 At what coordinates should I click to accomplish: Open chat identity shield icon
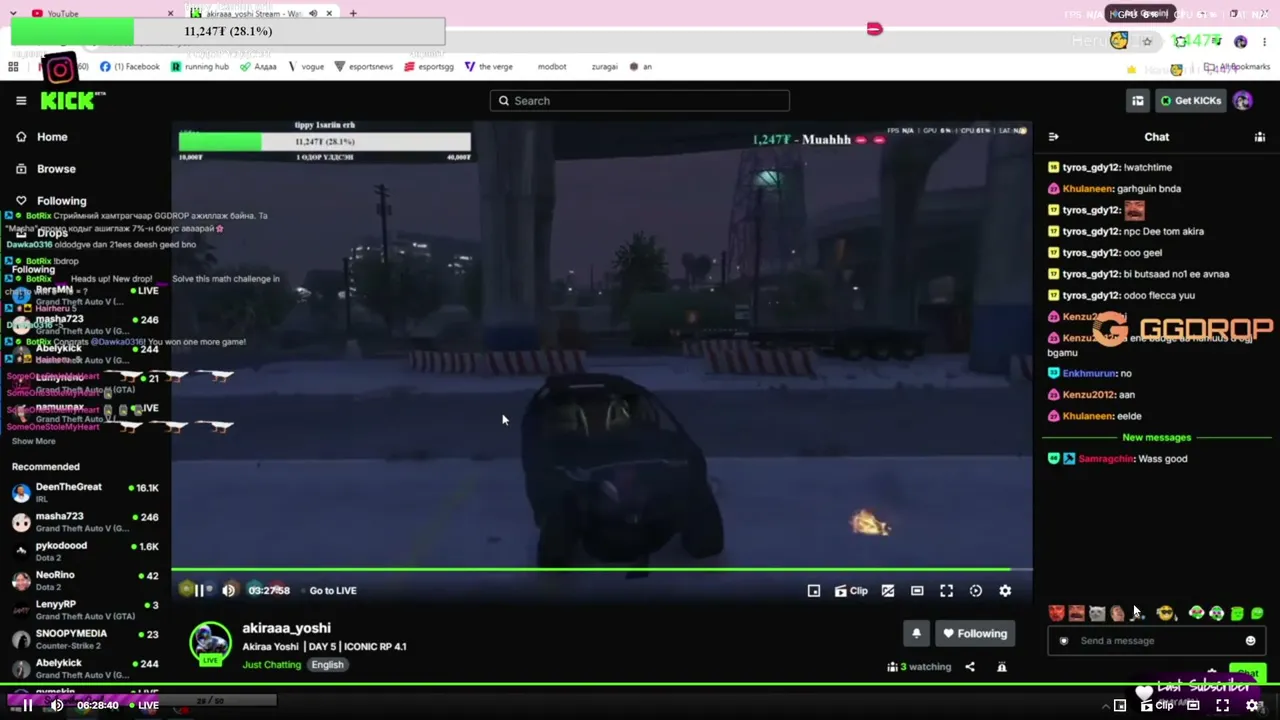pos(1064,641)
